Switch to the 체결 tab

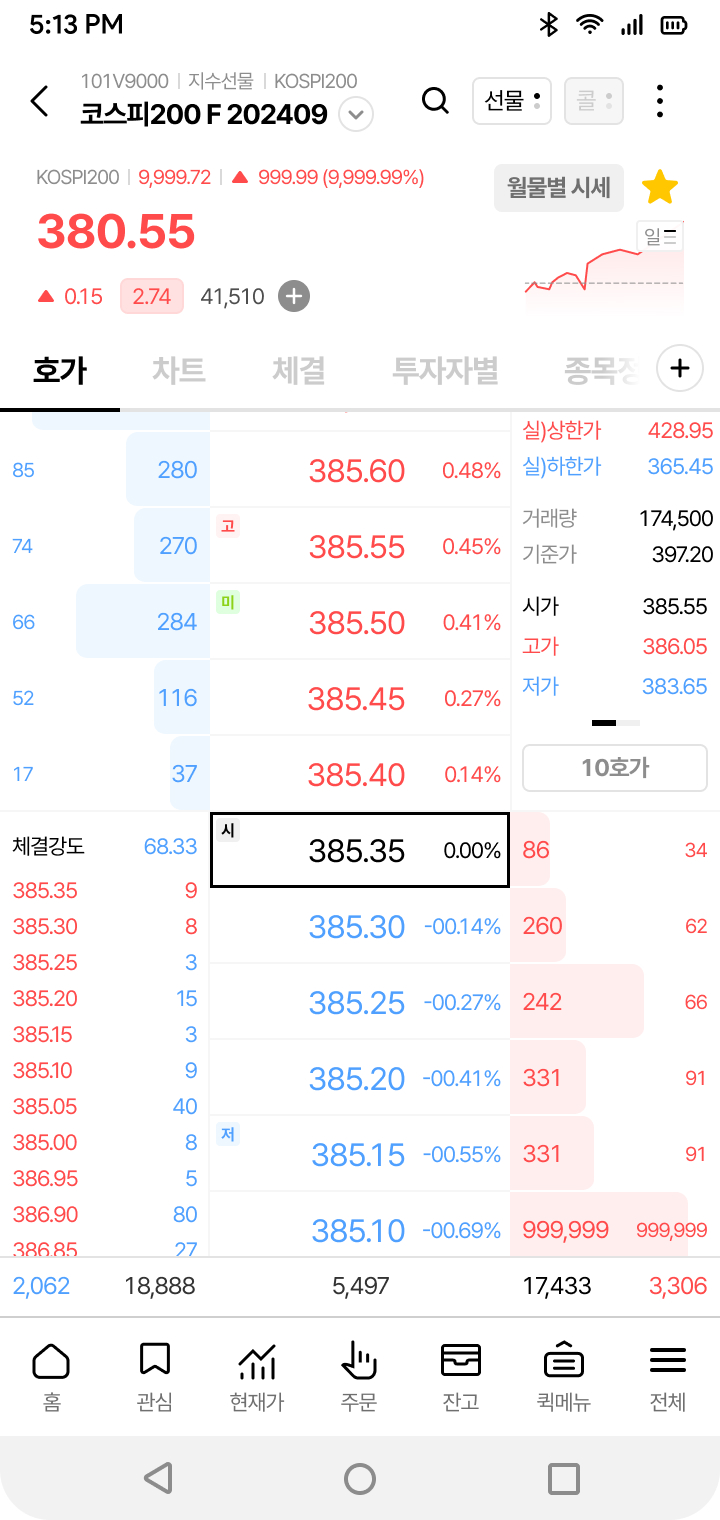[298, 370]
